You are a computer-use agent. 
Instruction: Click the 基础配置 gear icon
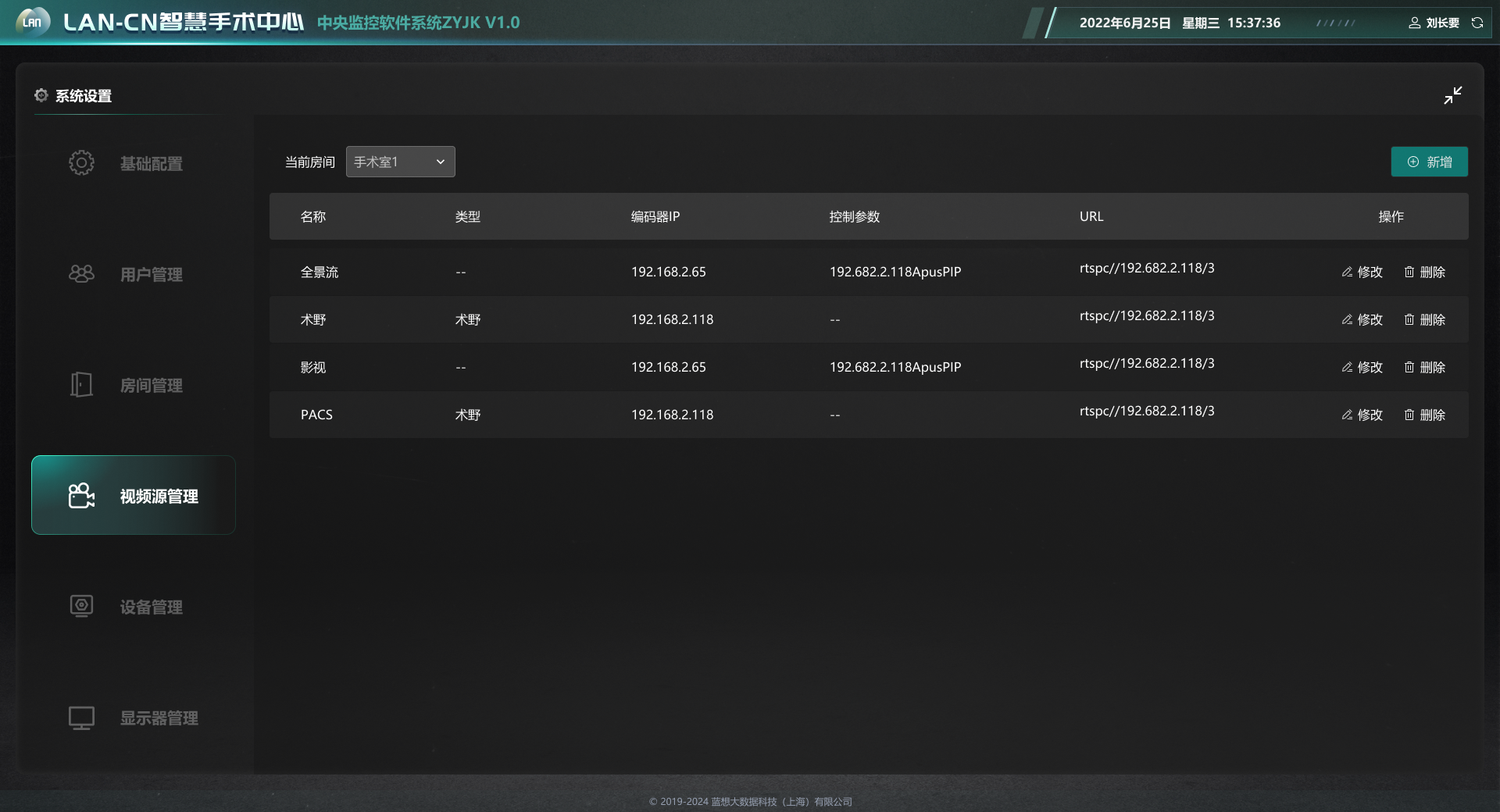point(81,162)
